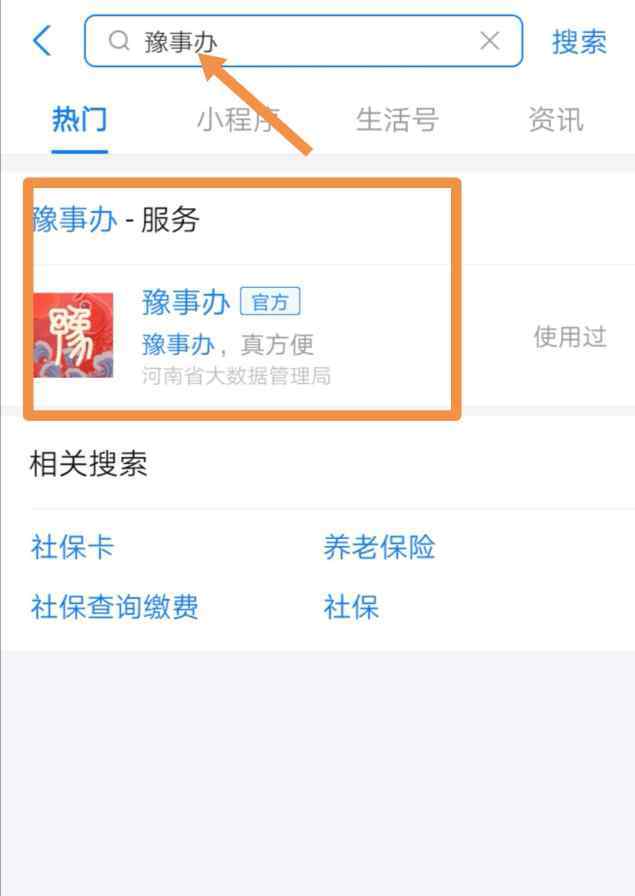
Task: Clear search text with the X icon
Action: [490, 41]
